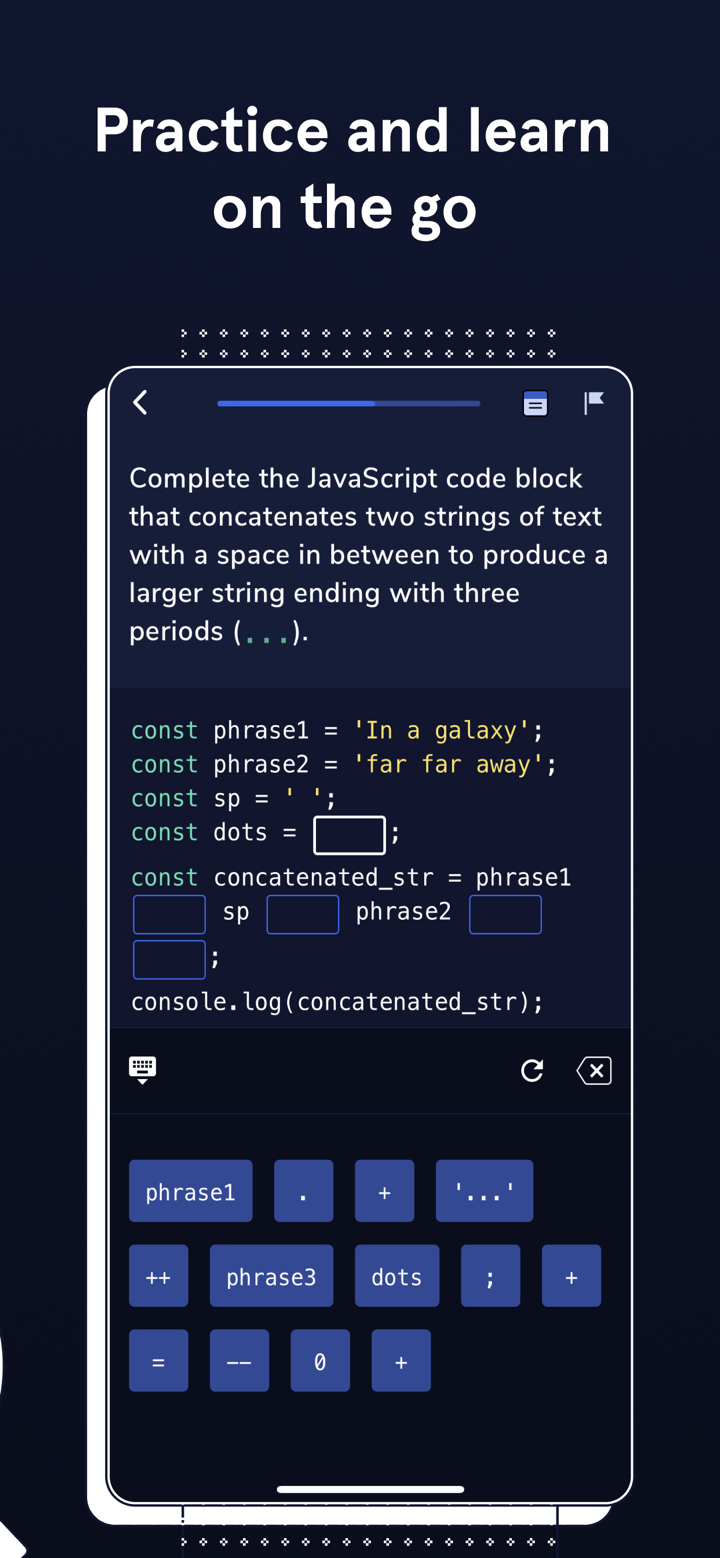
Task: Select the phrase1 answer token
Action: tap(190, 1191)
